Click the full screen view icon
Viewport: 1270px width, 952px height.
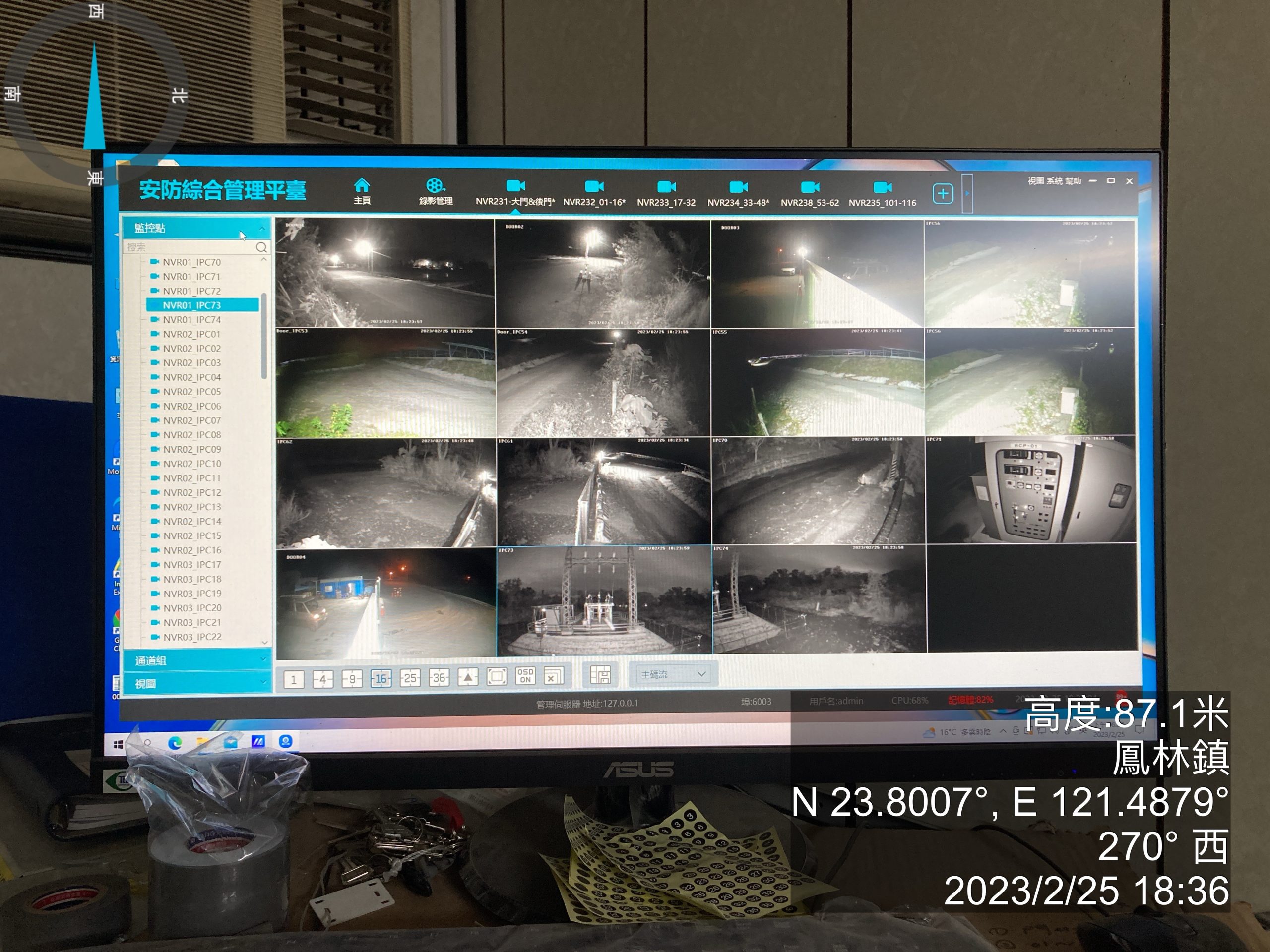(x=496, y=676)
